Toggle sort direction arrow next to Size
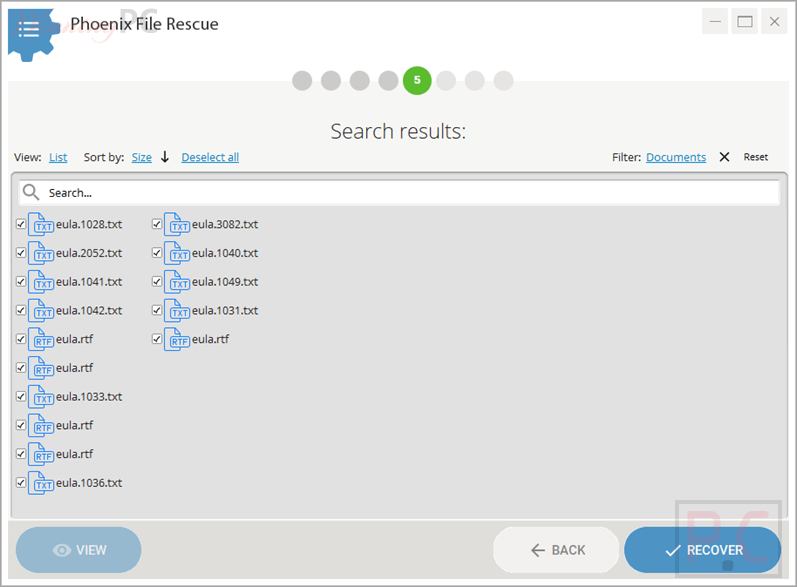Viewport: 797px width, 587px height. pos(165,157)
